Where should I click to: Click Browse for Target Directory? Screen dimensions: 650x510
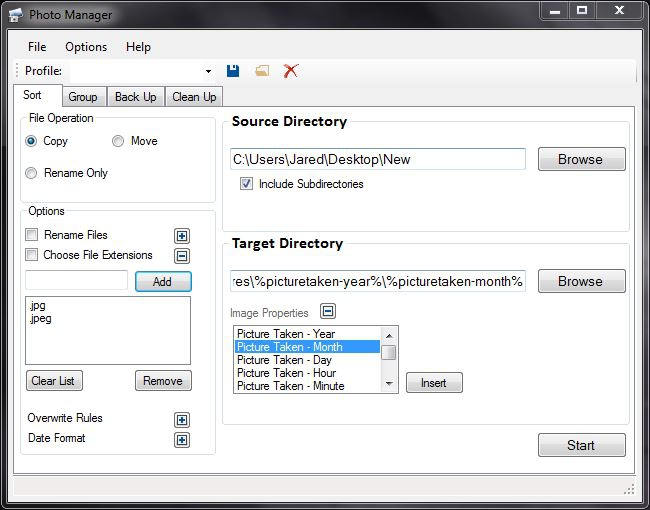point(582,281)
